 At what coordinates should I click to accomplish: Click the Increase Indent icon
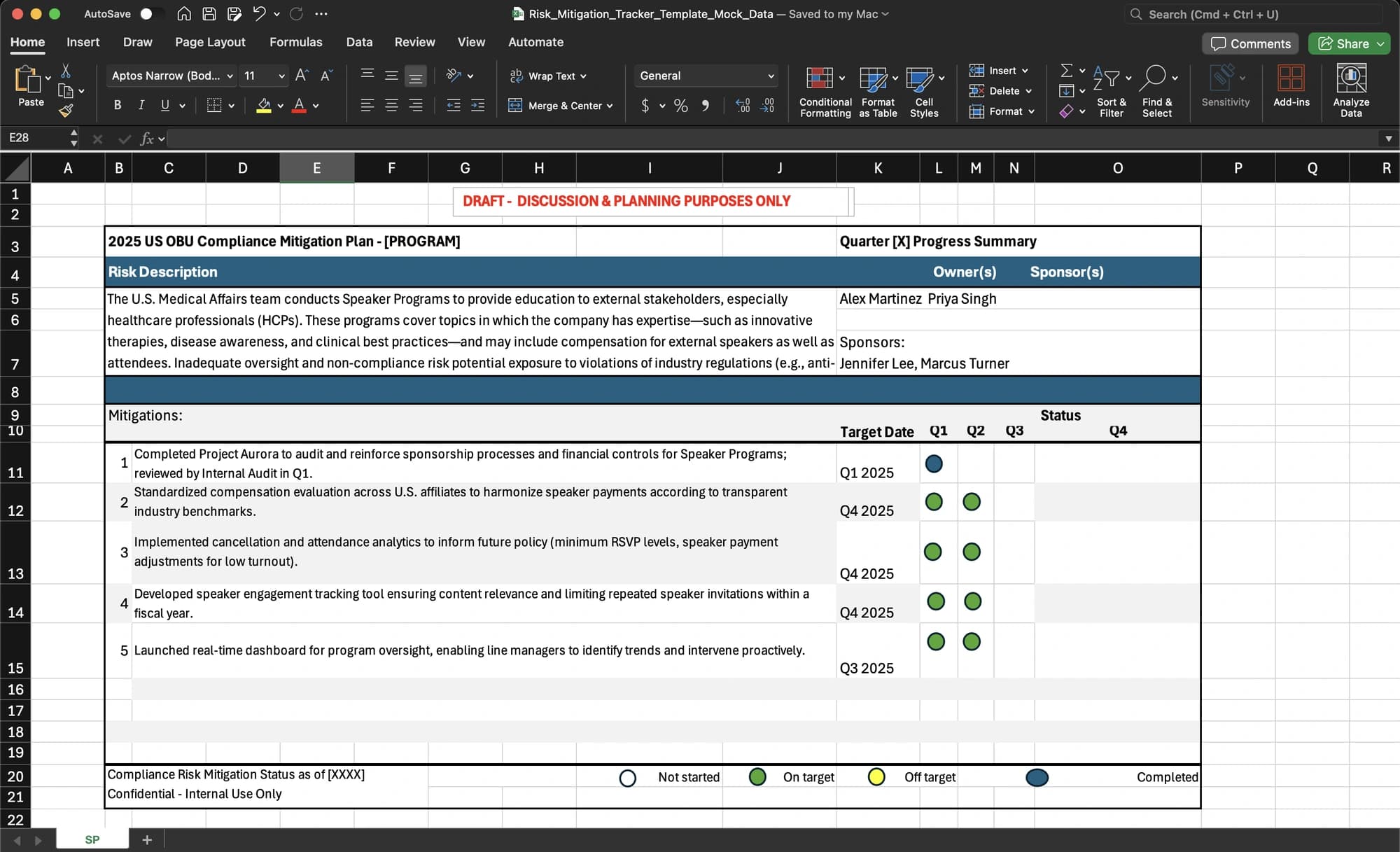(x=478, y=105)
